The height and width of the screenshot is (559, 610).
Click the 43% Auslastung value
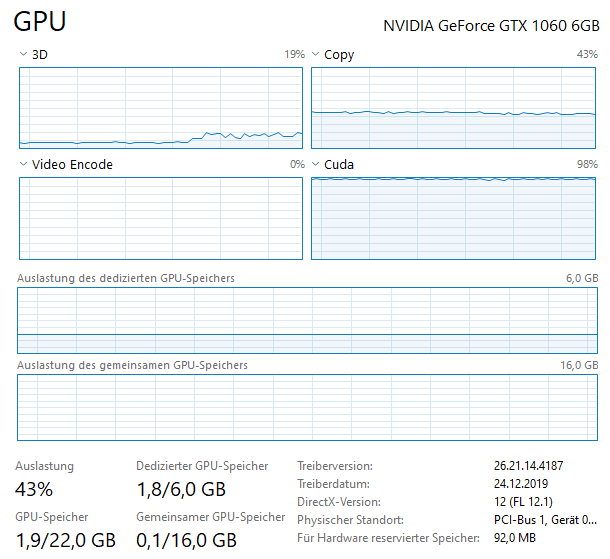(35, 490)
